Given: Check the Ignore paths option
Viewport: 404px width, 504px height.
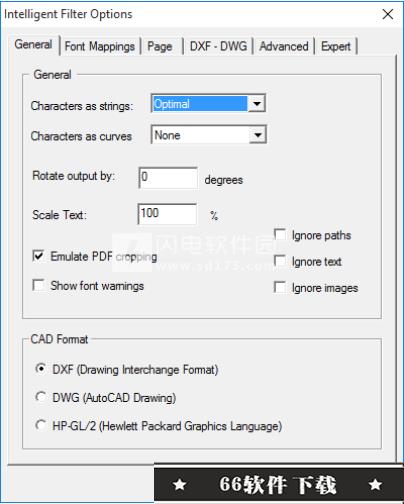Looking at the screenshot, I should click(280, 235).
